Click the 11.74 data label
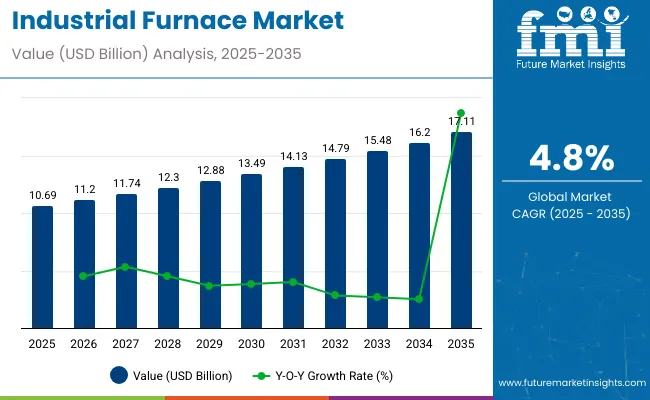Viewport: 650px width, 400px height. coord(127,183)
